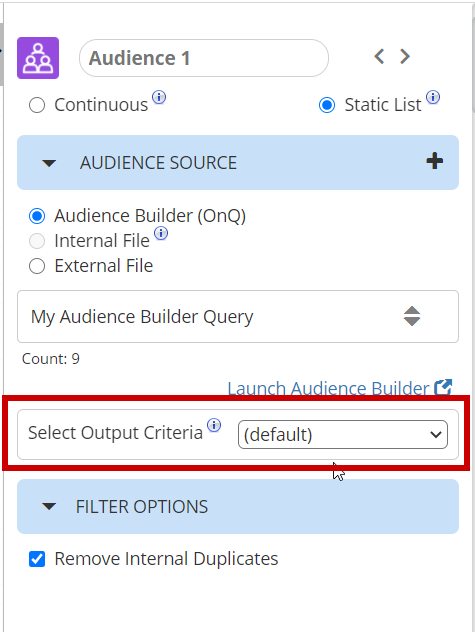The image size is (475, 632).
Task: Select the Static List radio option
Action: pos(327,106)
